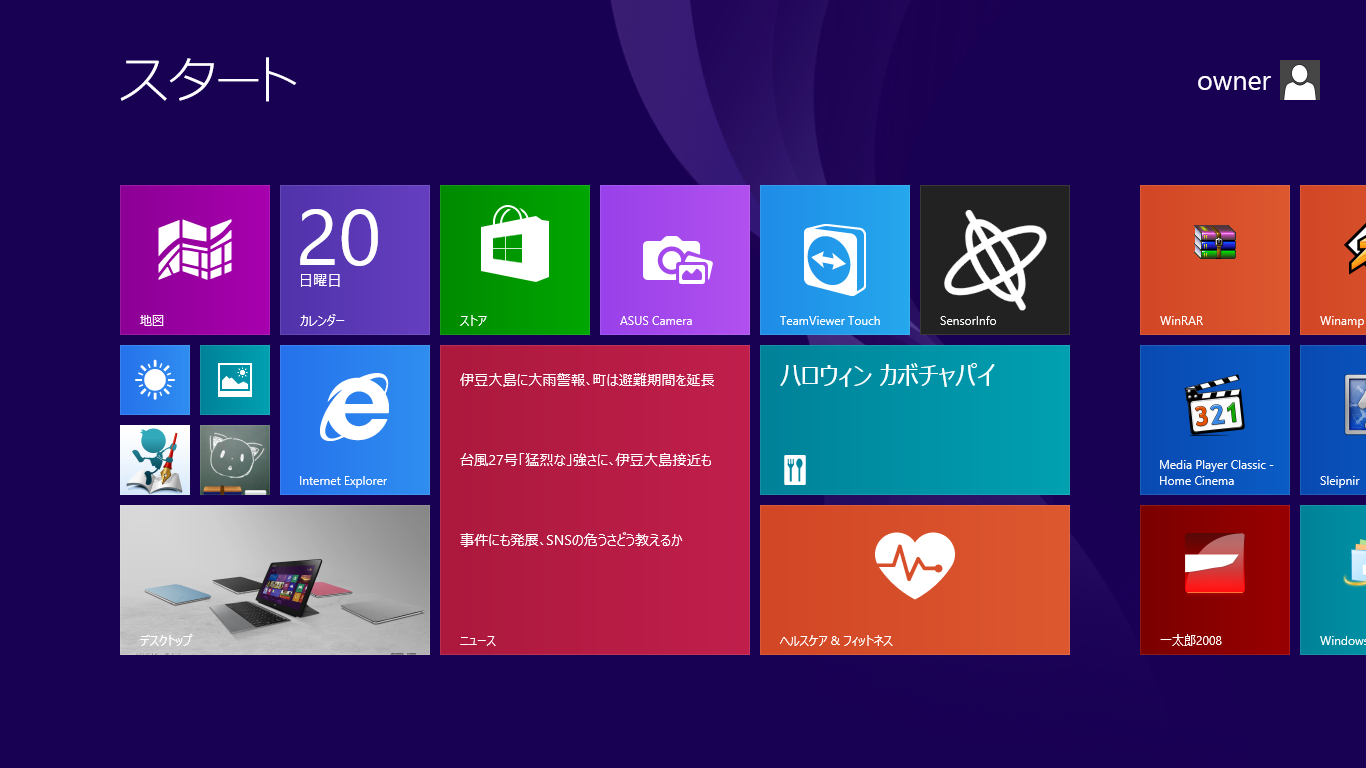Open the 一太郎2008 tile

(1215, 580)
